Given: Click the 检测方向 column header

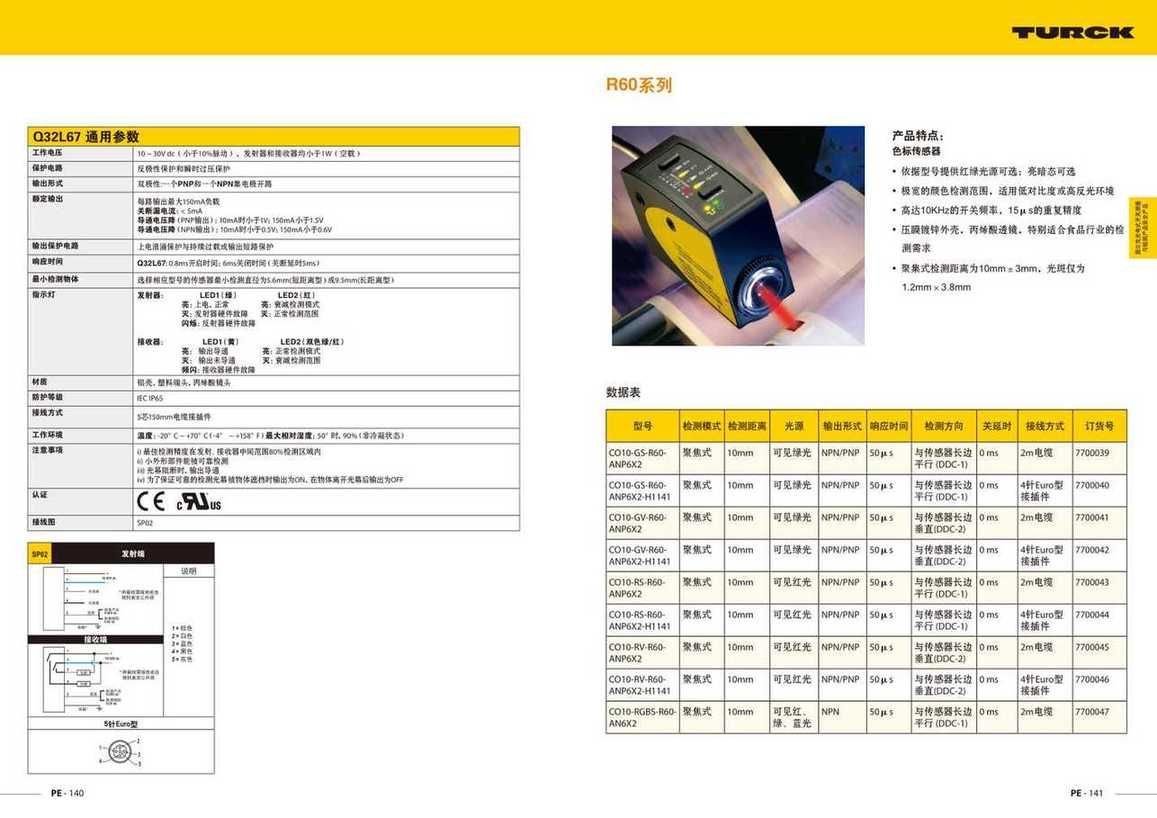Looking at the screenshot, I should click(944, 426).
